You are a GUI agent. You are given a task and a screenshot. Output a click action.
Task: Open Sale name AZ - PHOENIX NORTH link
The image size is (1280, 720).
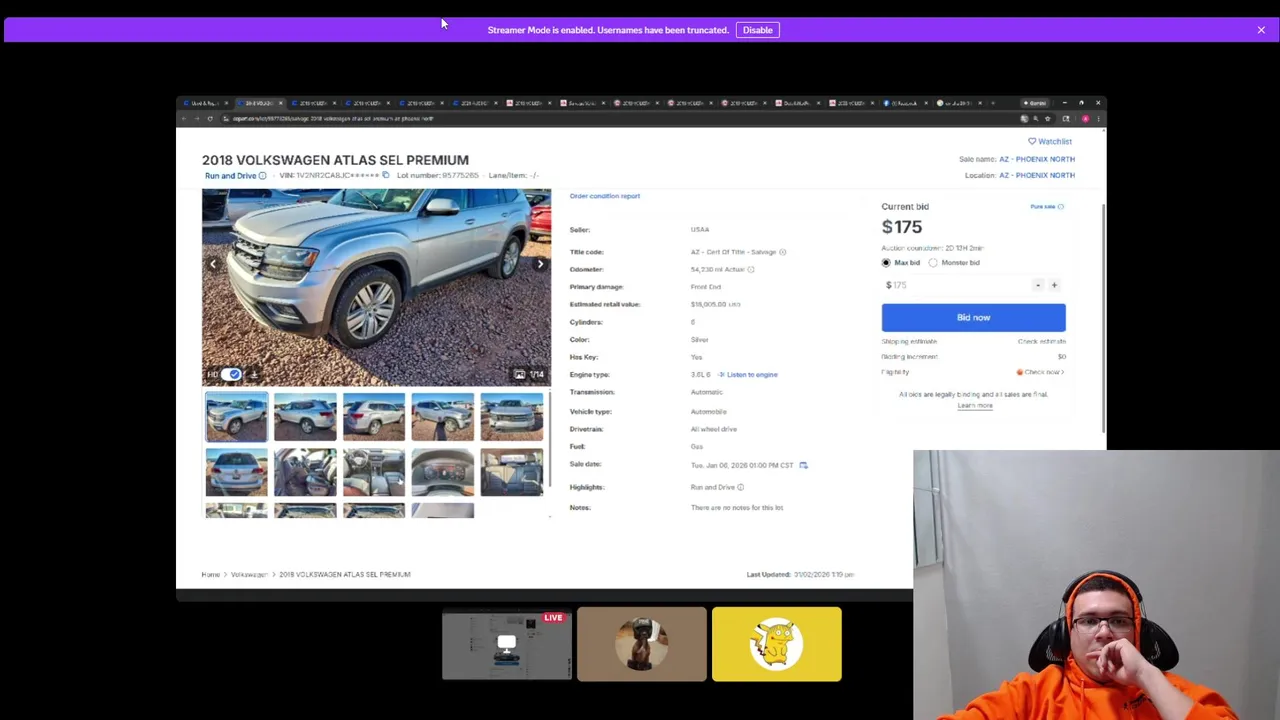pos(1037,159)
